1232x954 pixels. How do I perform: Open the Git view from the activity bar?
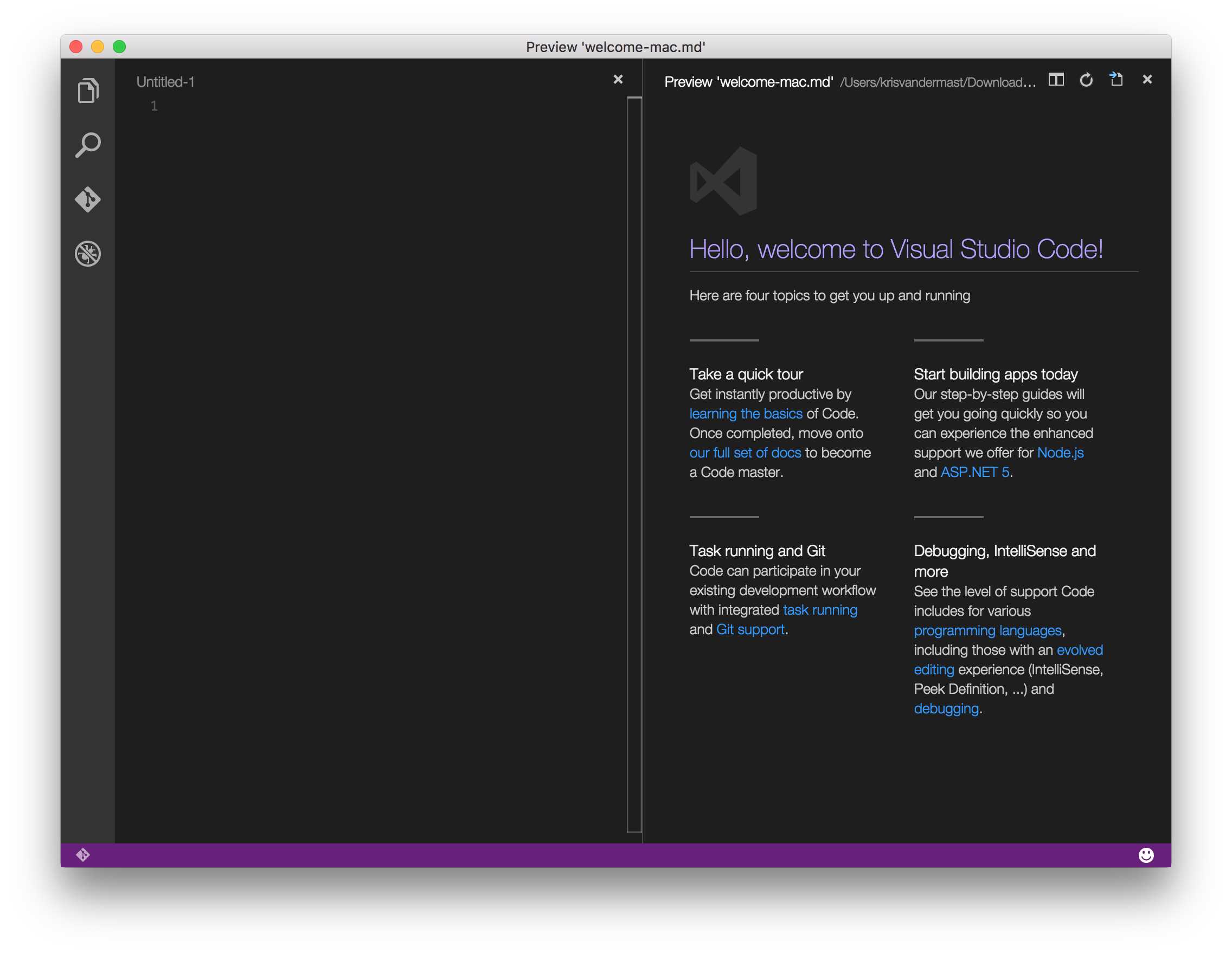click(87, 199)
